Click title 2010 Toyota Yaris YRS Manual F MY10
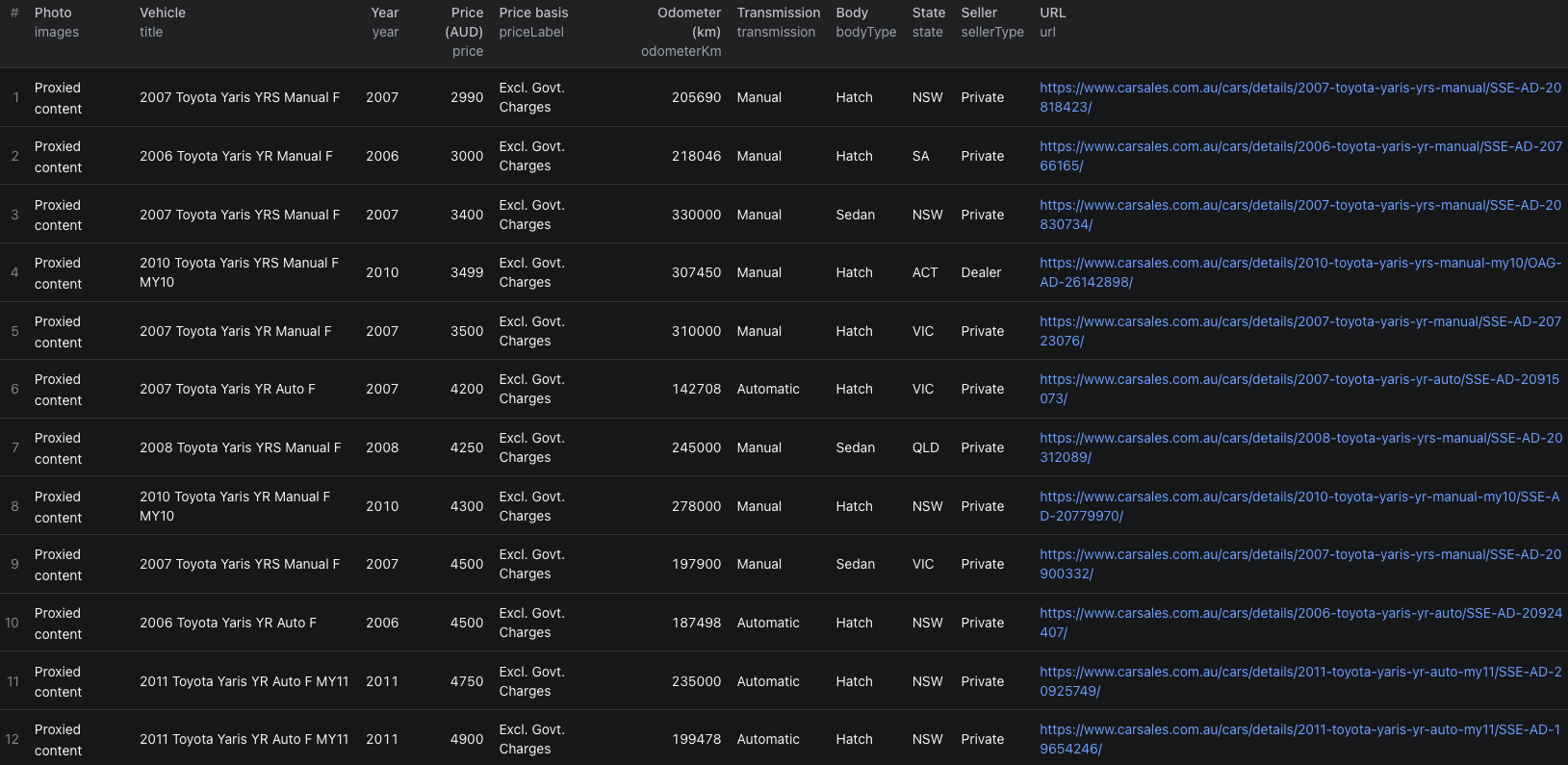The image size is (1568, 765). 239,272
